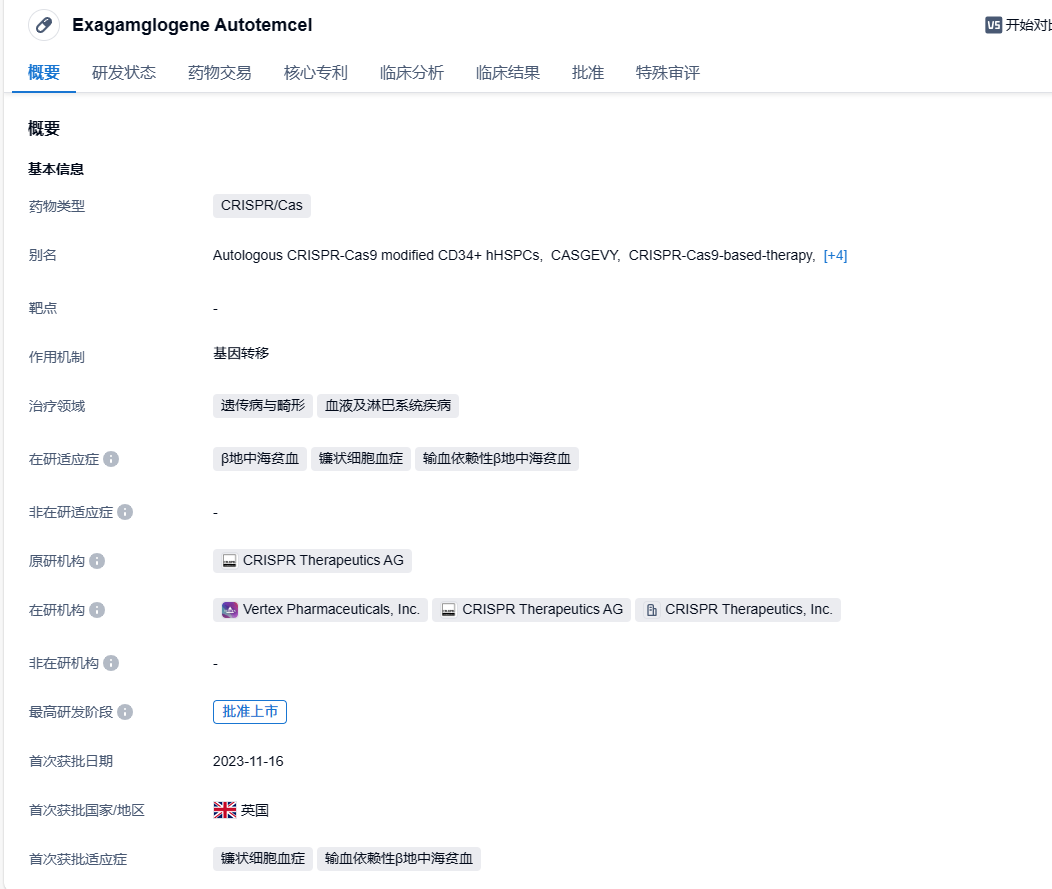Select the 遗传病与畸形 therapeutic area tag

[x=263, y=406]
